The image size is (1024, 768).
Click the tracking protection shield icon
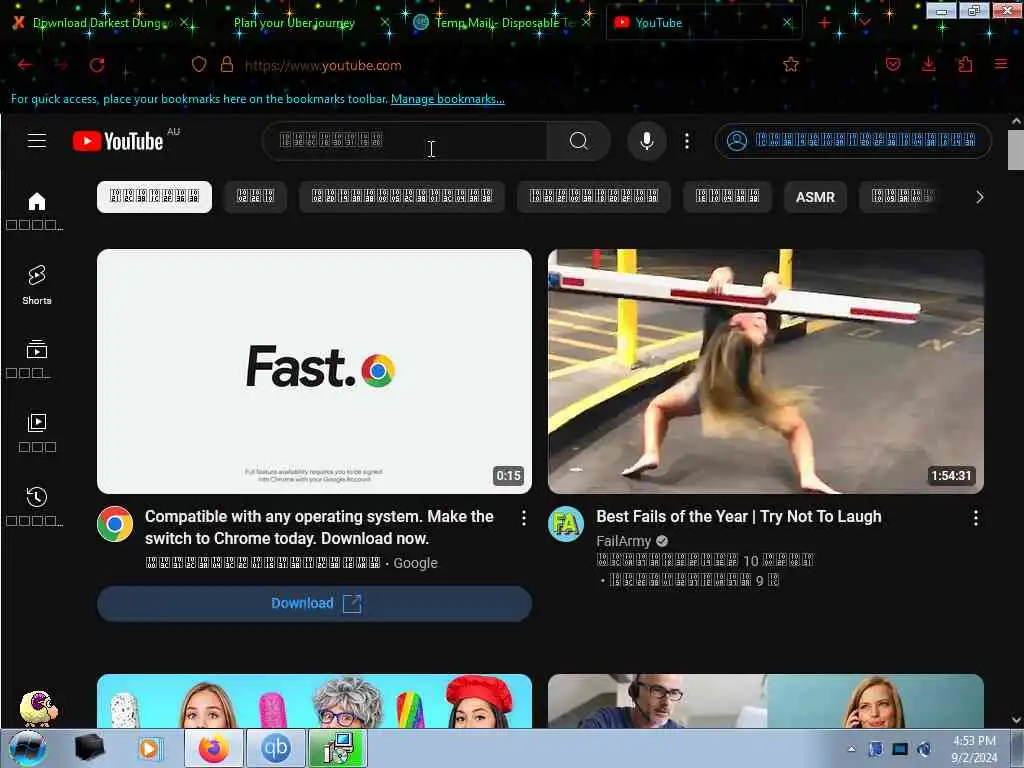(199, 65)
